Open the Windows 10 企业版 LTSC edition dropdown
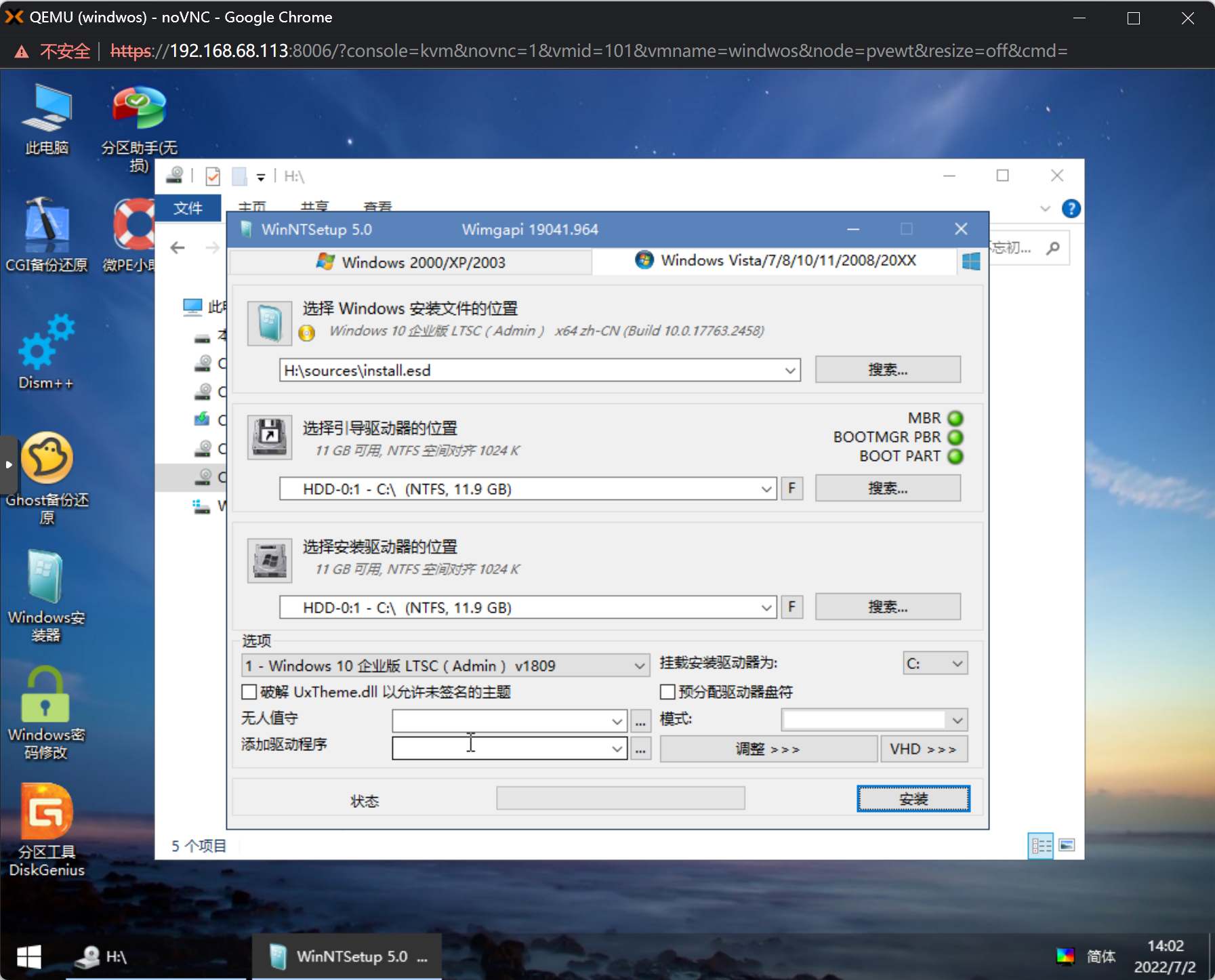Screen dimensions: 1215x980 (x=445, y=666)
